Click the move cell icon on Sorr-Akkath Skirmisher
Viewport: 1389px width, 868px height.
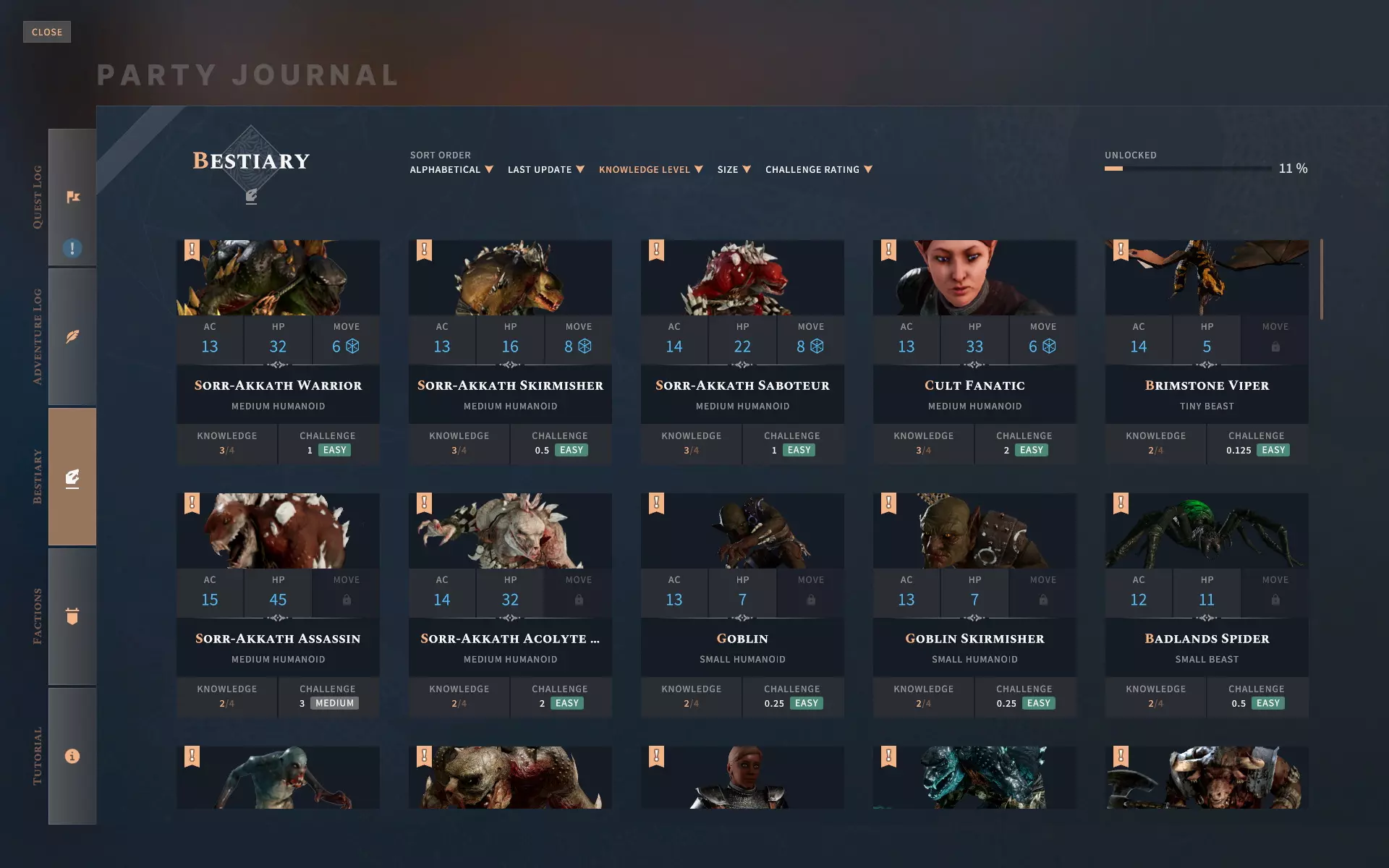tap(585, 346)
